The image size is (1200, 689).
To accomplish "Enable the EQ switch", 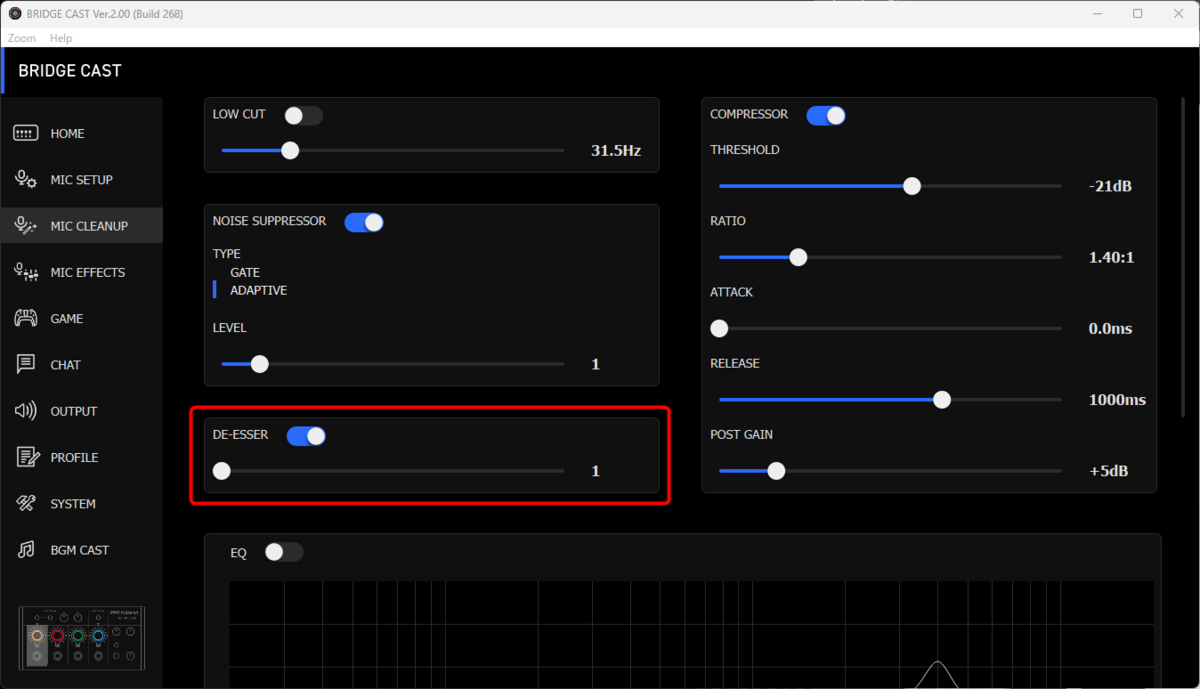I will (x=283, y=552).
